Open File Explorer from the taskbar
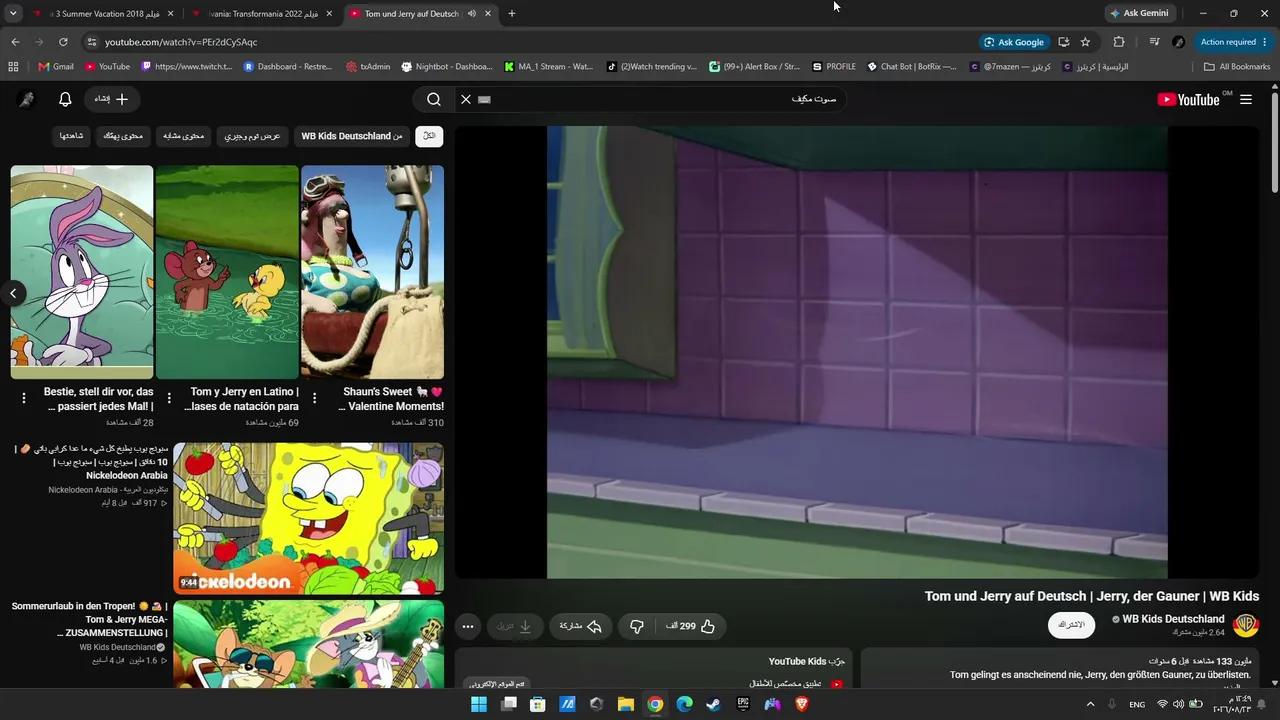The width and height of the screenshot is (1280, 720). pos(625,704)
